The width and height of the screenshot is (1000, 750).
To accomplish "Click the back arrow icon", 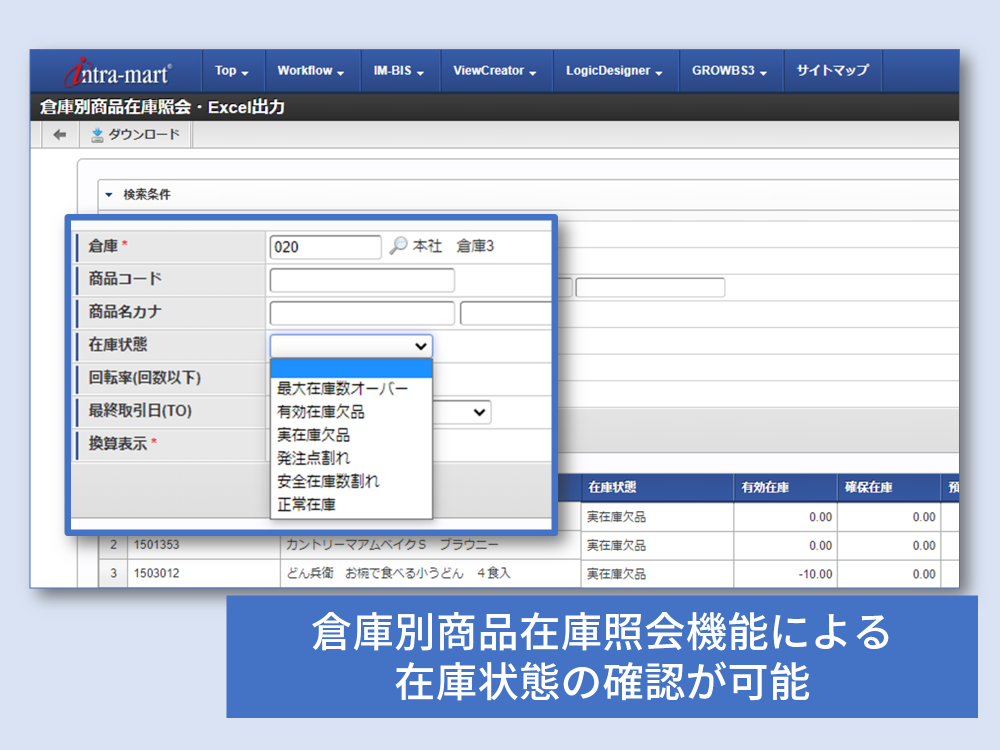I will 60,135.
